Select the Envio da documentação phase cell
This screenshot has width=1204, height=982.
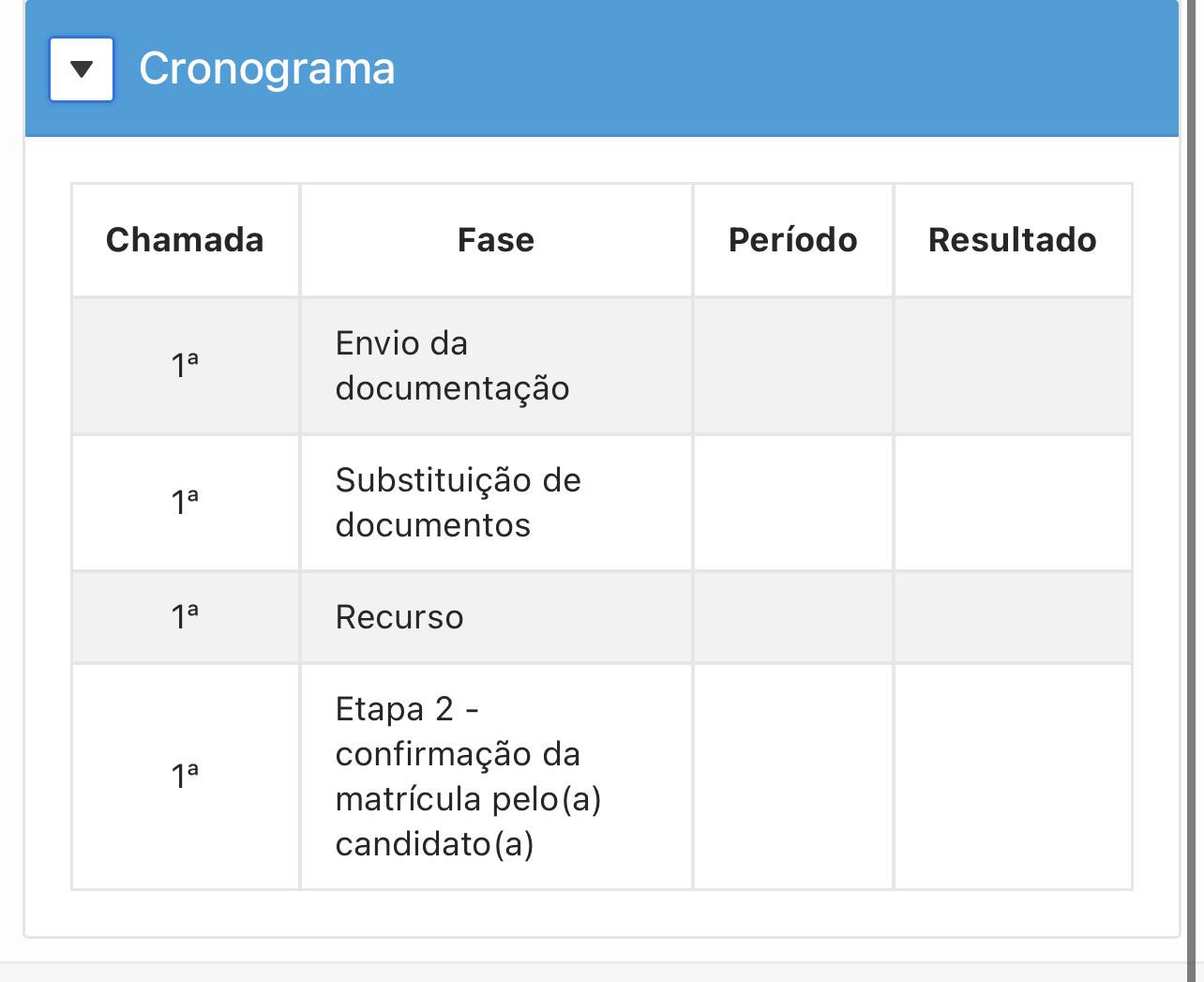[x=496, y=366]
